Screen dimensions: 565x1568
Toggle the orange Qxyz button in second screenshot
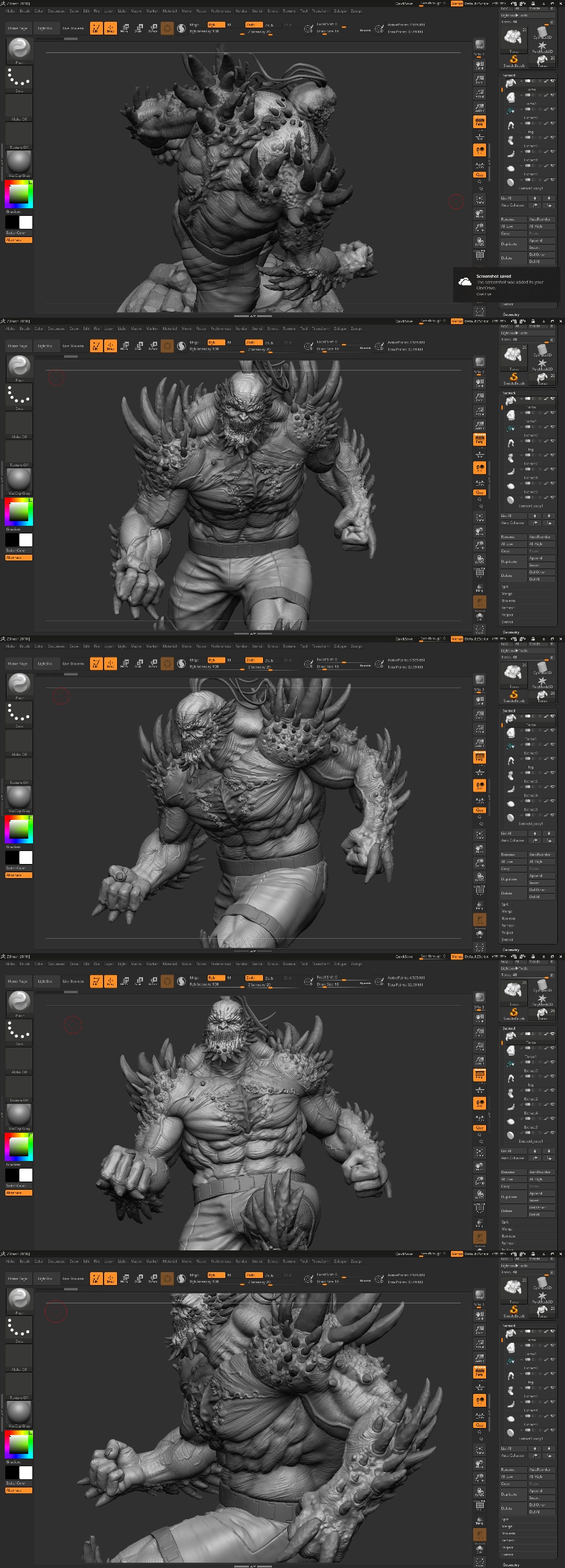pos(480,492)
